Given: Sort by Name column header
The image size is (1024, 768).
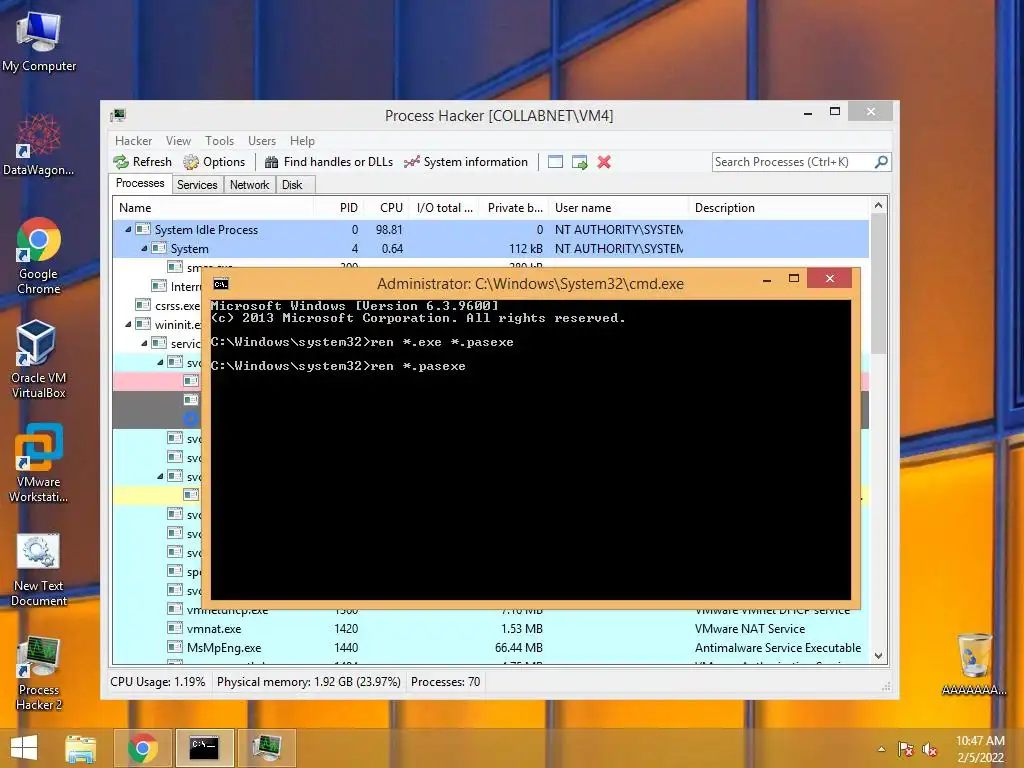Looking at the screenshot, I should [213, 208].
